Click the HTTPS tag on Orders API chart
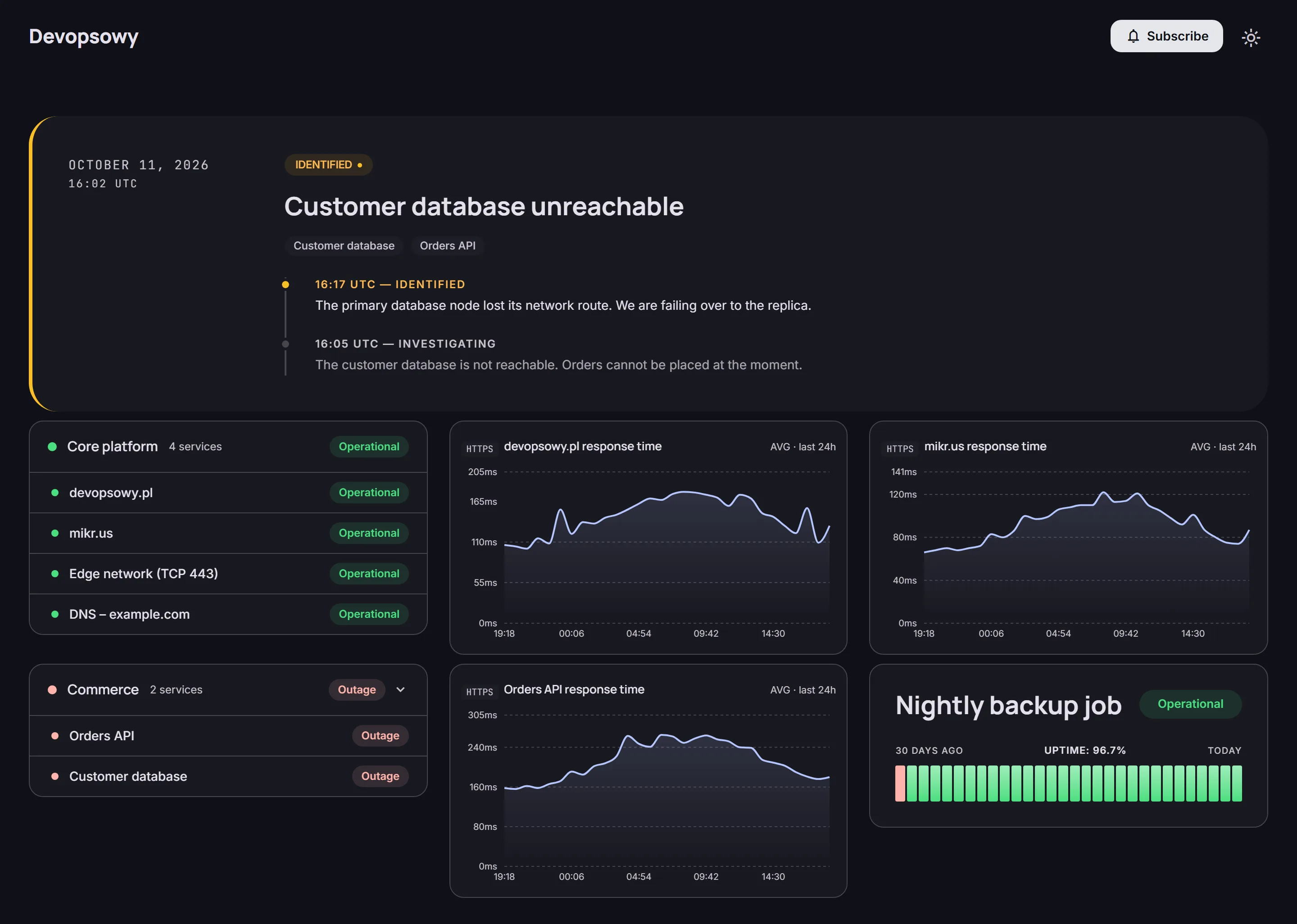Viewport: 1297px width, 924px height. (x=480, y=691)
